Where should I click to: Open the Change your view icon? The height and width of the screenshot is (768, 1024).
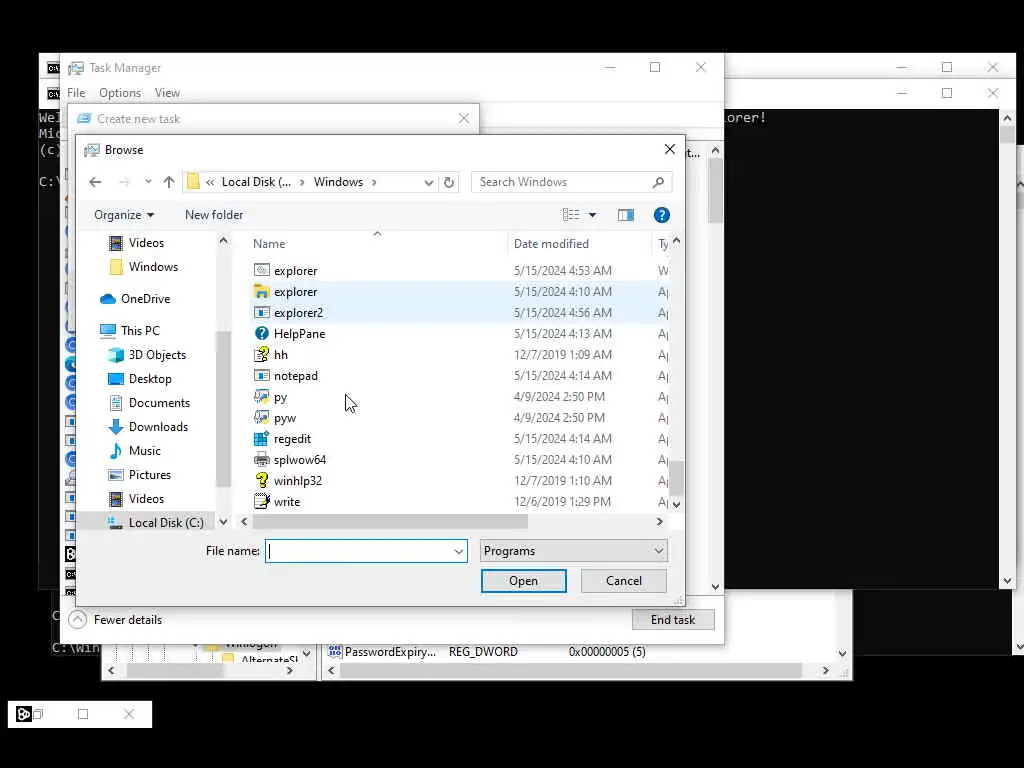point(571,215)
